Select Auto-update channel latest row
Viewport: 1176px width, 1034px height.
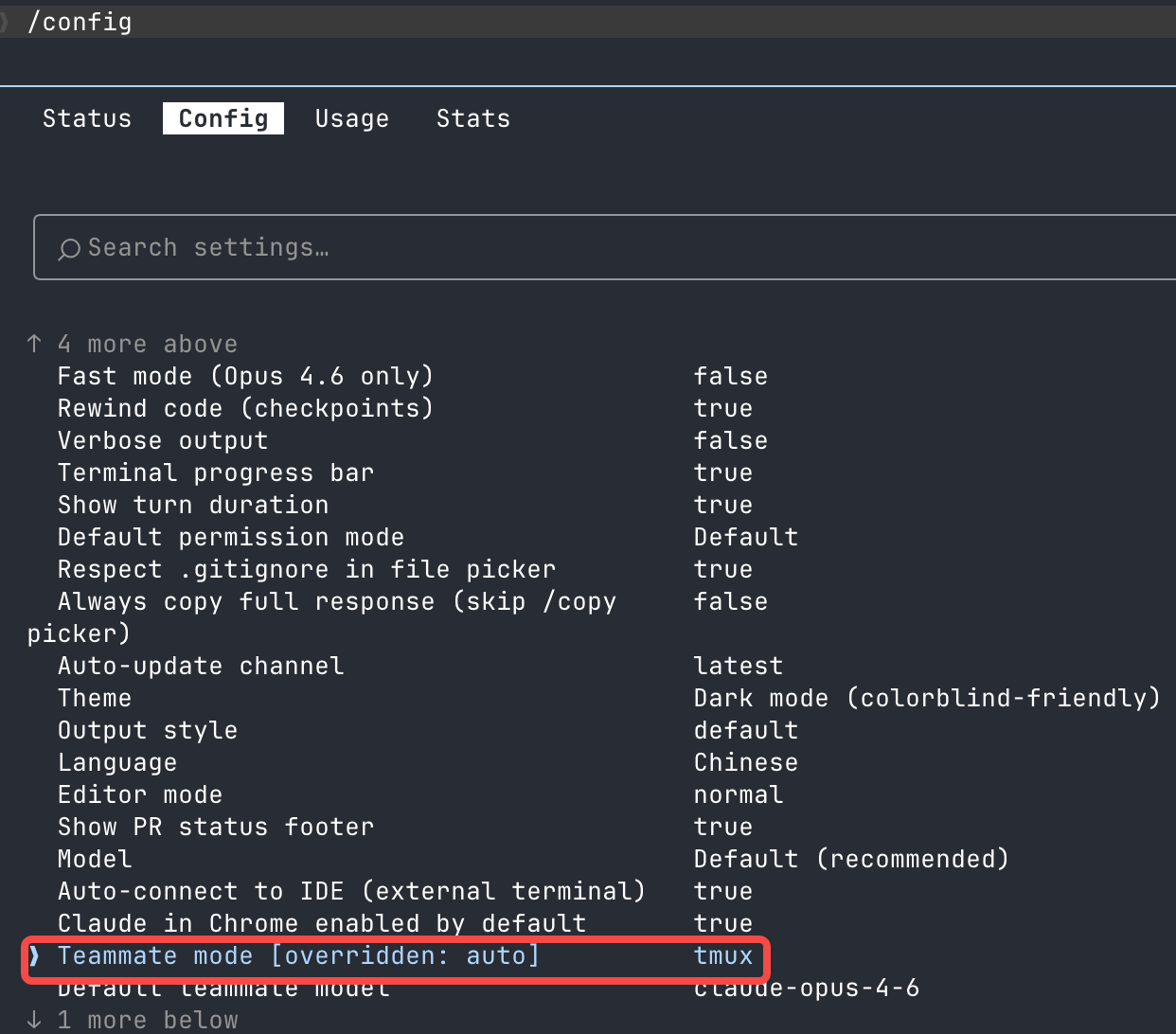click(420, 666)
